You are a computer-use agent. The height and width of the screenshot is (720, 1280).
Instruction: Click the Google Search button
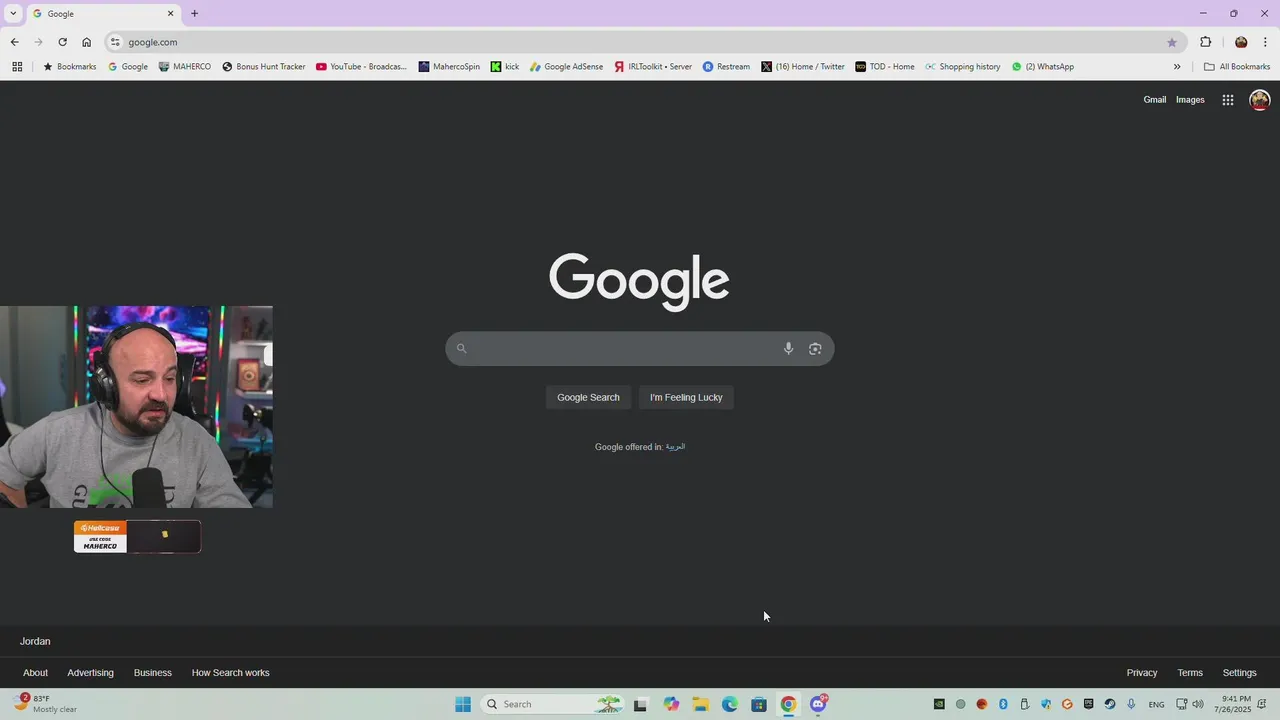point(588,397)
